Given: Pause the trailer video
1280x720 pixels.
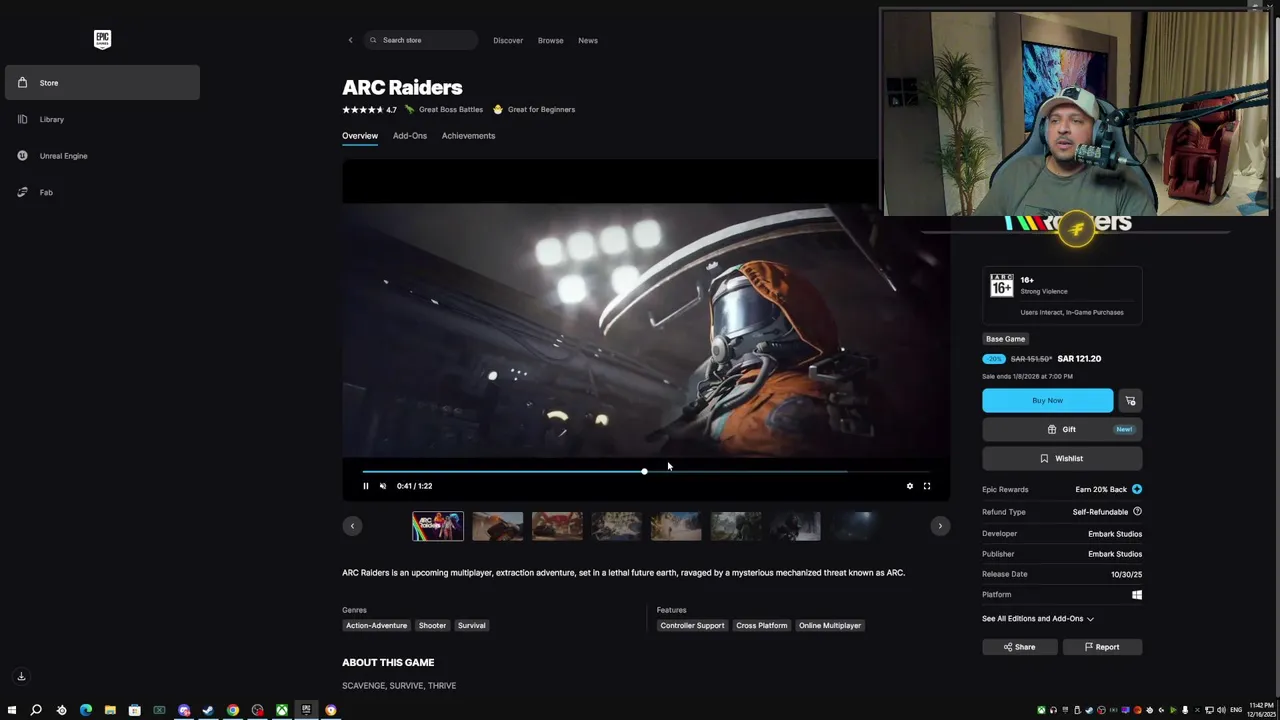Looking at the screenshot, I should click(x=366, y=486).
